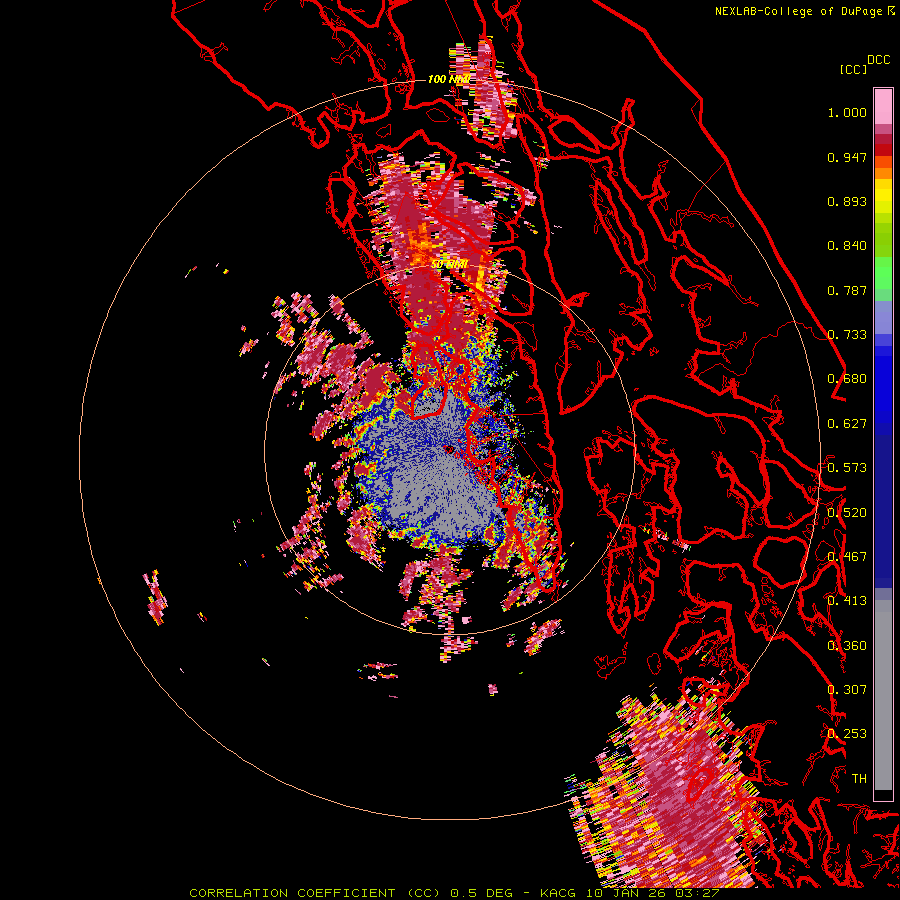900x900 pixels.
Task: Click the 1.000 colorbar value
Action: coord(847,112)
